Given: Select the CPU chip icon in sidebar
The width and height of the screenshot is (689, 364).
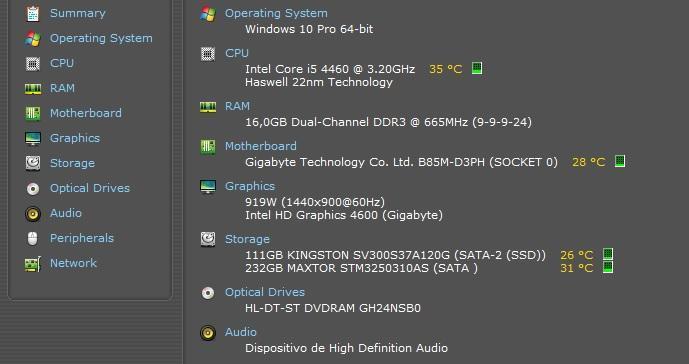Looking at the screenshot, I should [33, 63].
